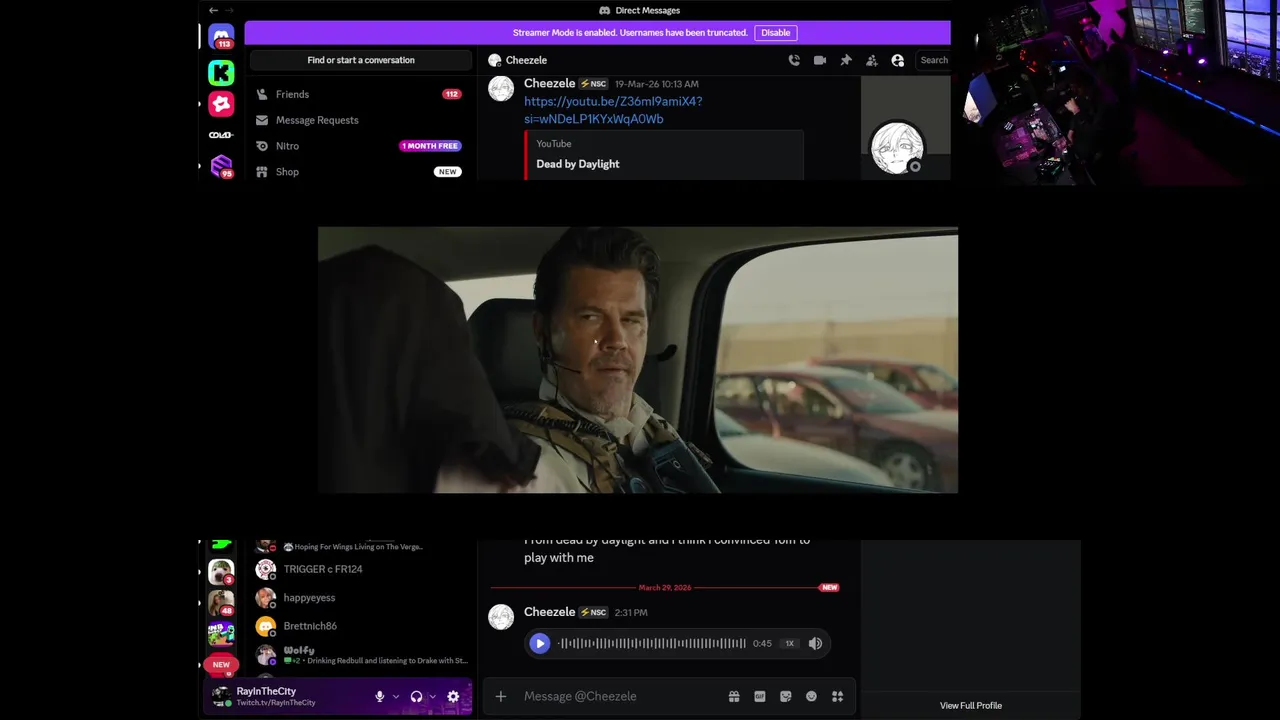Click the NSC tag beside 19-Mar-26 message

[x=594, y=84]
